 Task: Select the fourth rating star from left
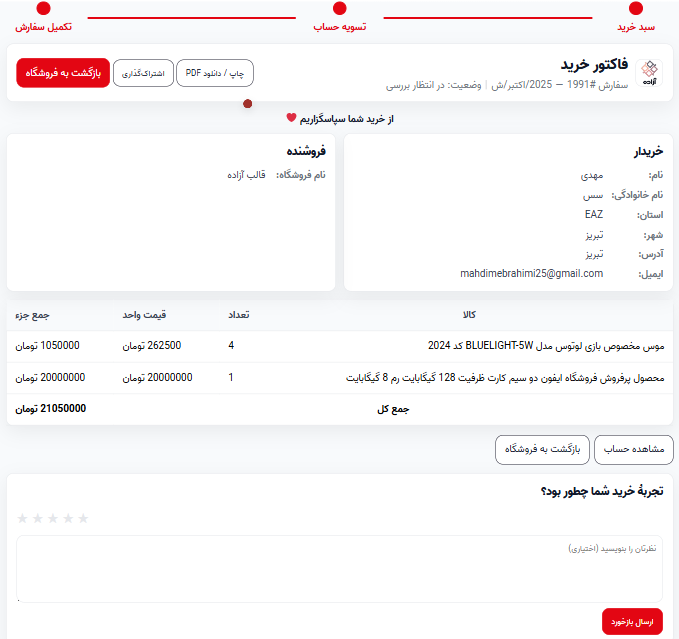pyautogui.click(x=68, y=518)
